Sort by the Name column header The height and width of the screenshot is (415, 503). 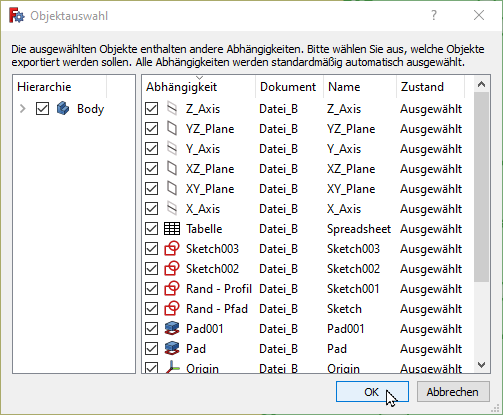[x=360, y=87]
